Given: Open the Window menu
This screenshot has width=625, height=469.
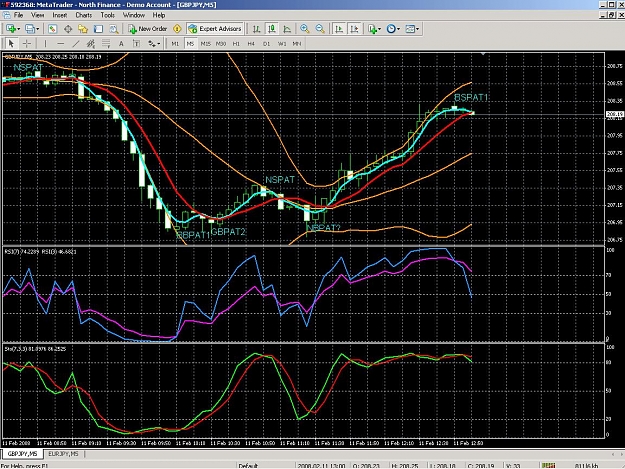Looking at the screenshot, I should tap(134, 15).
